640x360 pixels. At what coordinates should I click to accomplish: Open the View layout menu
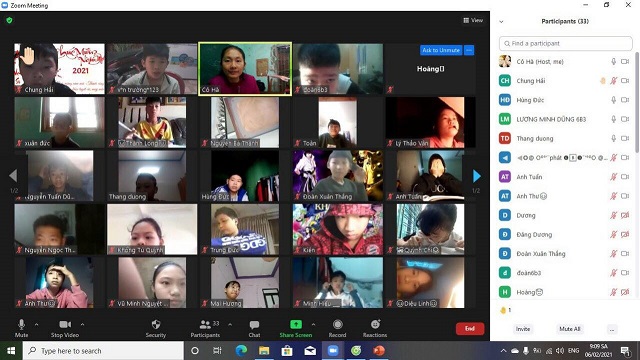pos(473,20)
